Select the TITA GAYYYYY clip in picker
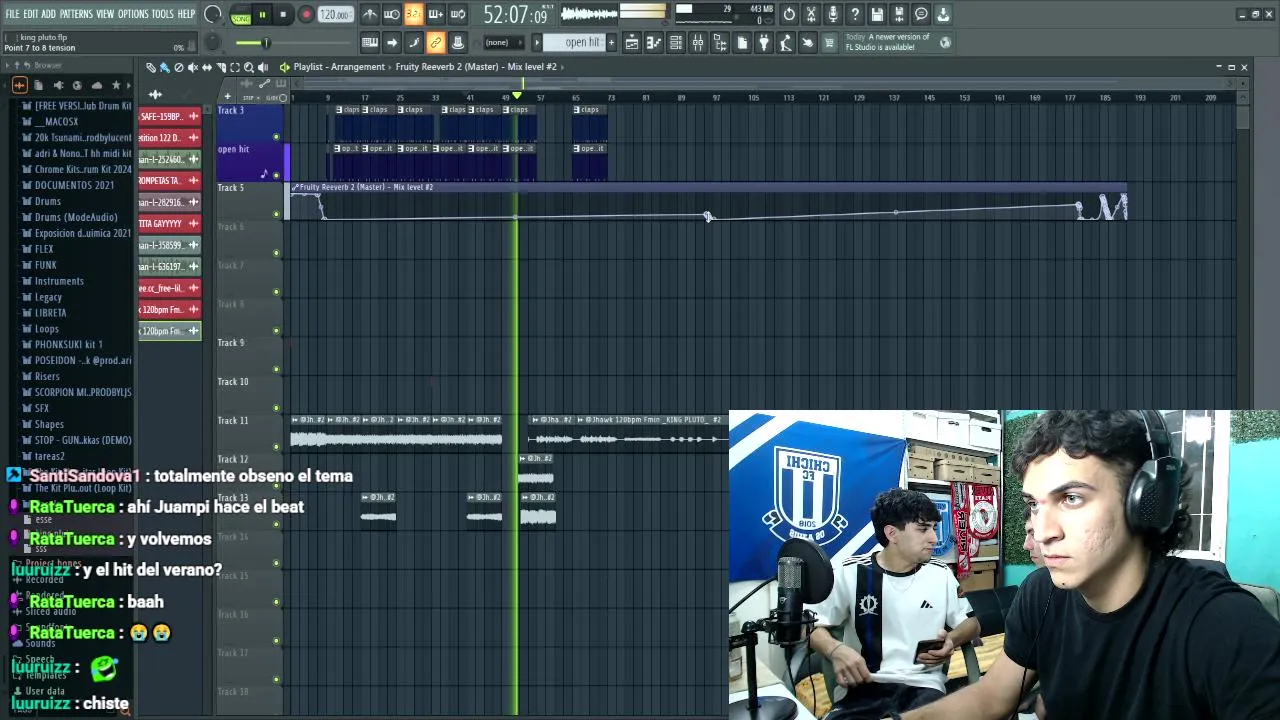 (x=169, y=224)
